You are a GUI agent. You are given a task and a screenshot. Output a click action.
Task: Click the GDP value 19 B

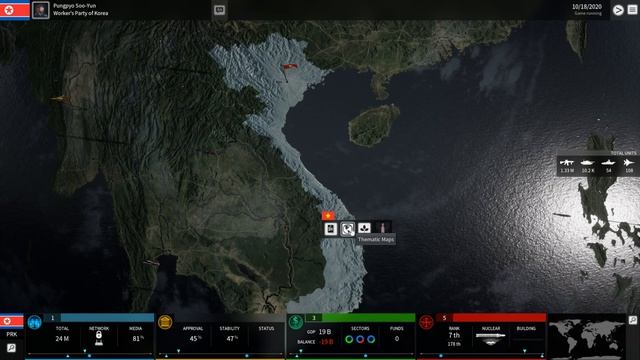pos(325,332)
